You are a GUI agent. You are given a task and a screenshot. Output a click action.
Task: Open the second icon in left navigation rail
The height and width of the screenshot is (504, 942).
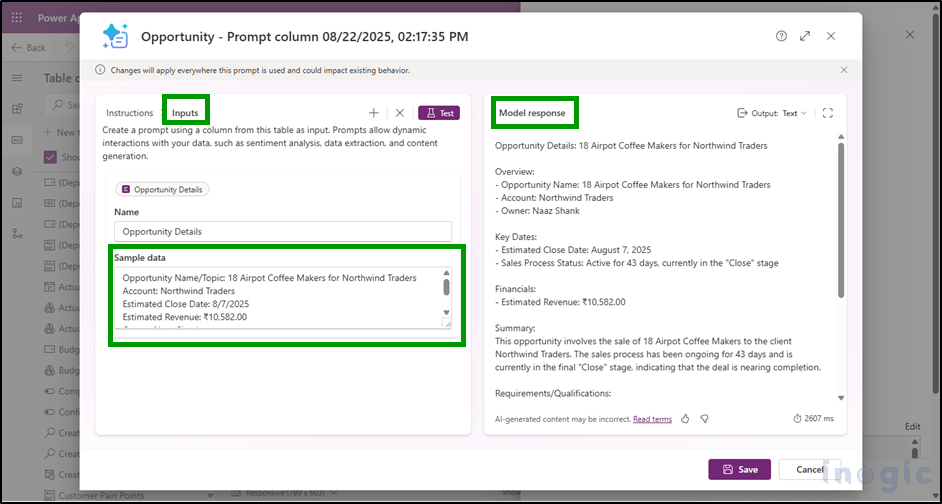click(17, 109)
